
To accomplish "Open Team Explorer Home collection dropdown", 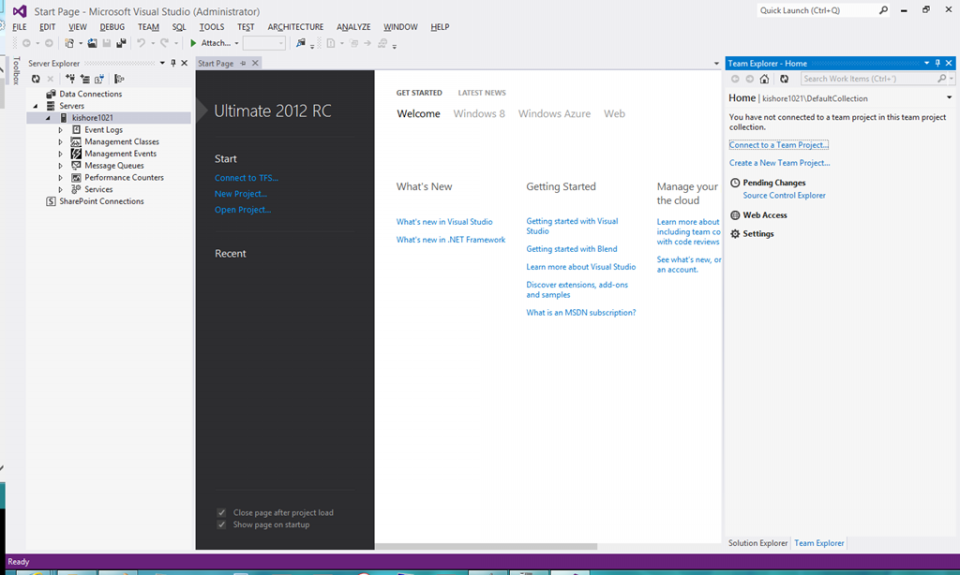I will 949,98.
